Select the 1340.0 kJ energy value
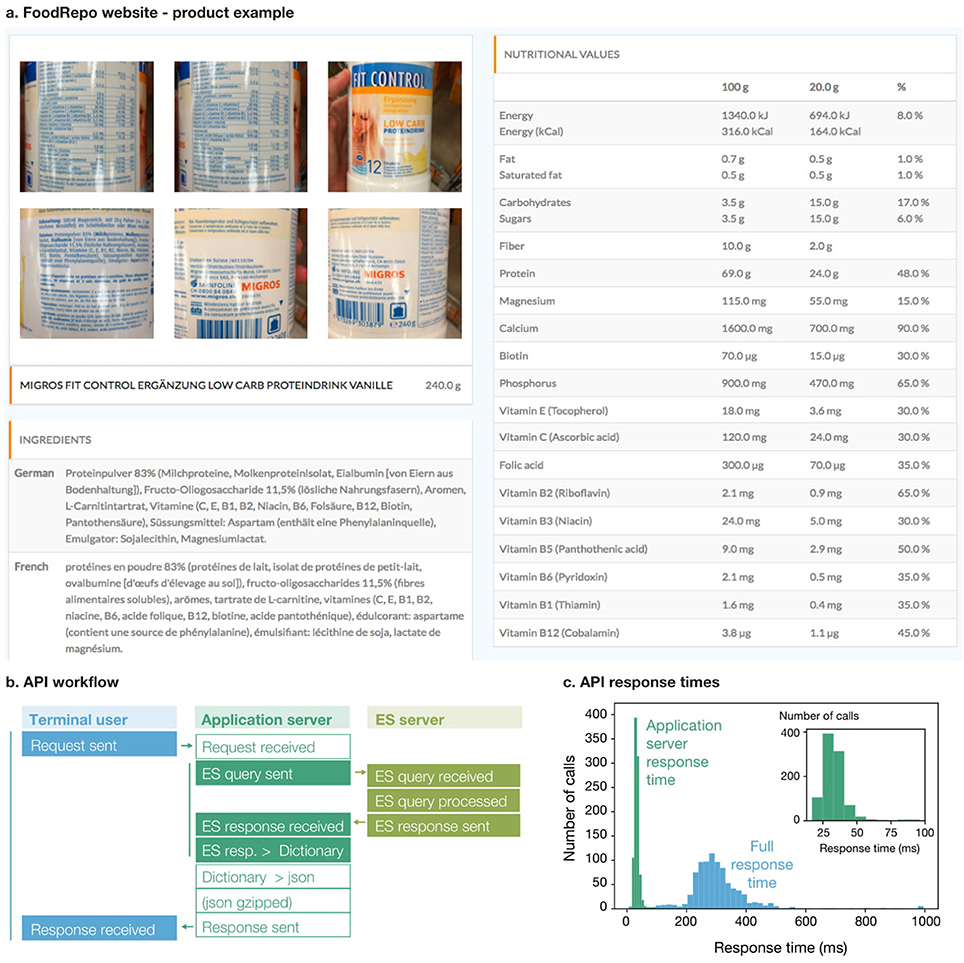The height and width of the screenshot is (963, 964). click(745, 115)
